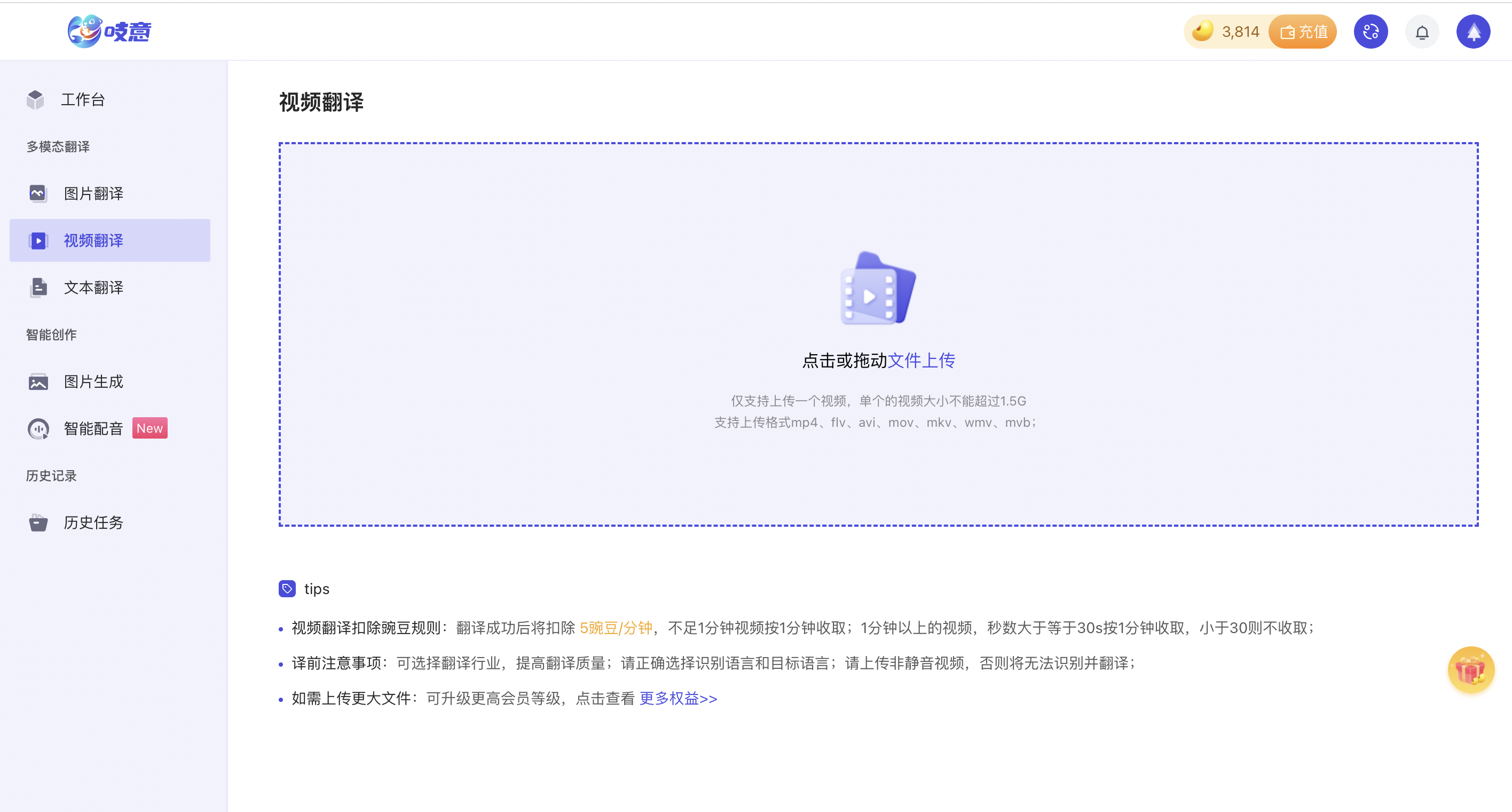Click the 3,814 pea balance
Viewport: 1512px width, 812px height.
1240,32
